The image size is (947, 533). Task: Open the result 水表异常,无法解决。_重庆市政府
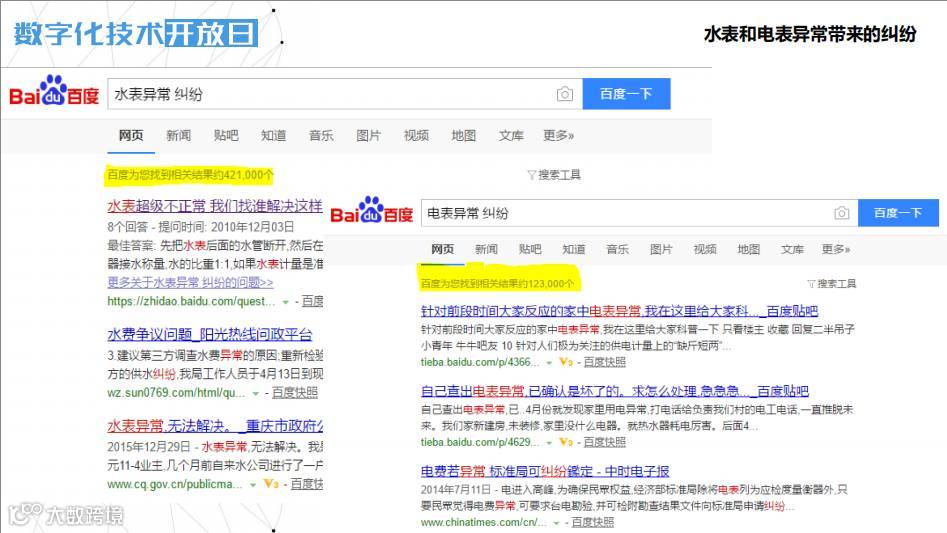(215, 426)
